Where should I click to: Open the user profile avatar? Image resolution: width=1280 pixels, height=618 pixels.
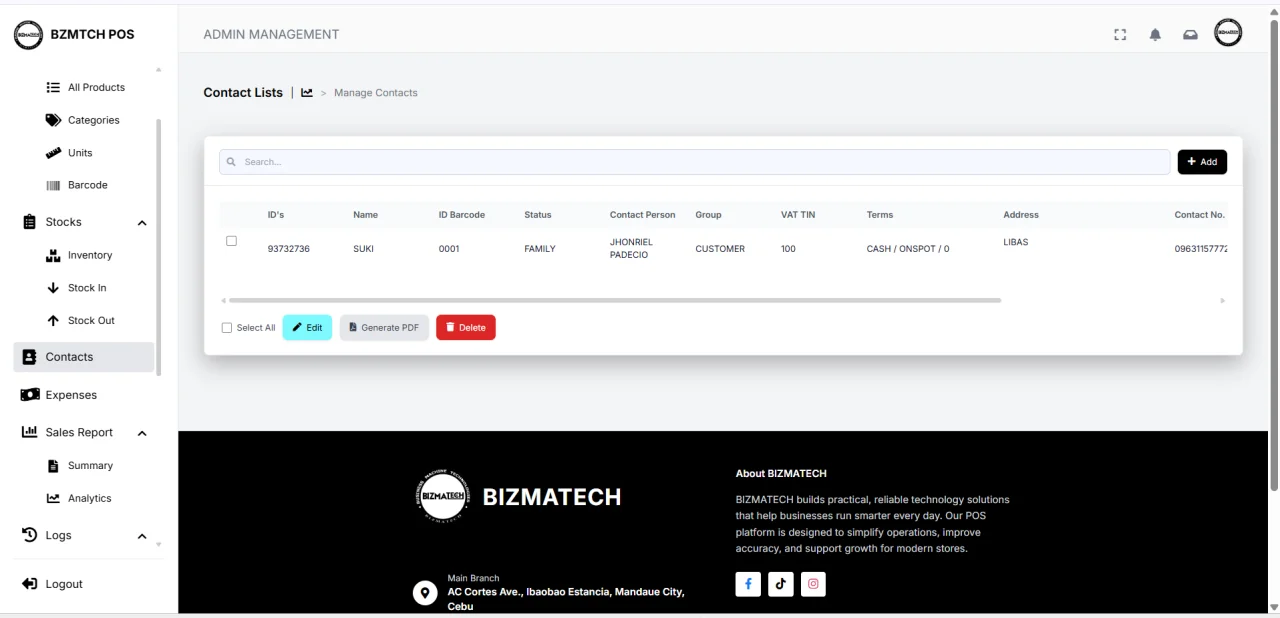click(x=1228, y=33)
